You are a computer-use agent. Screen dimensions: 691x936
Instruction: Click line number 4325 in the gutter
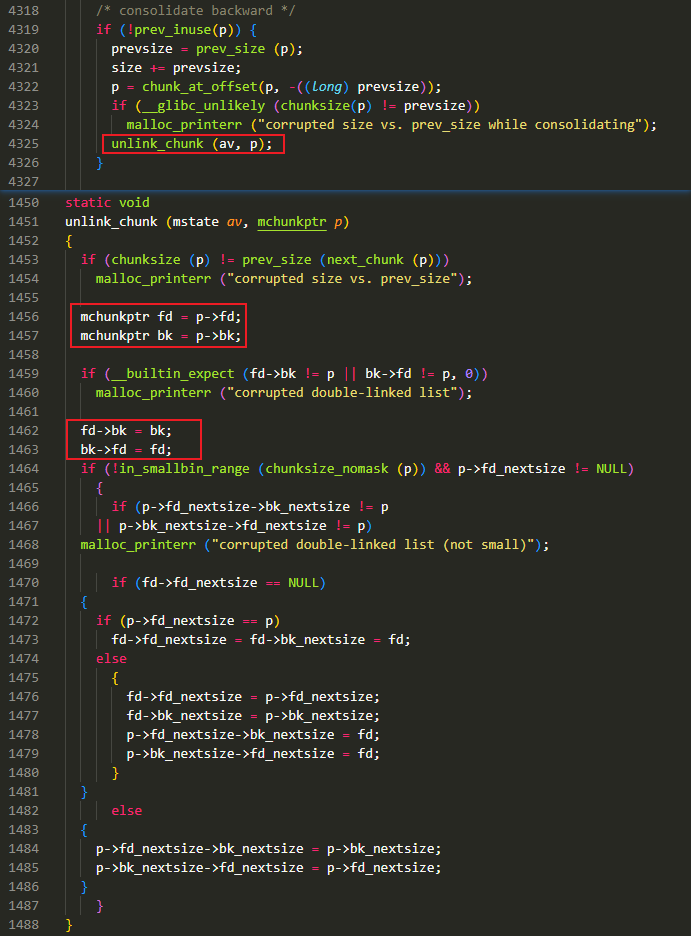coord(22,143)
